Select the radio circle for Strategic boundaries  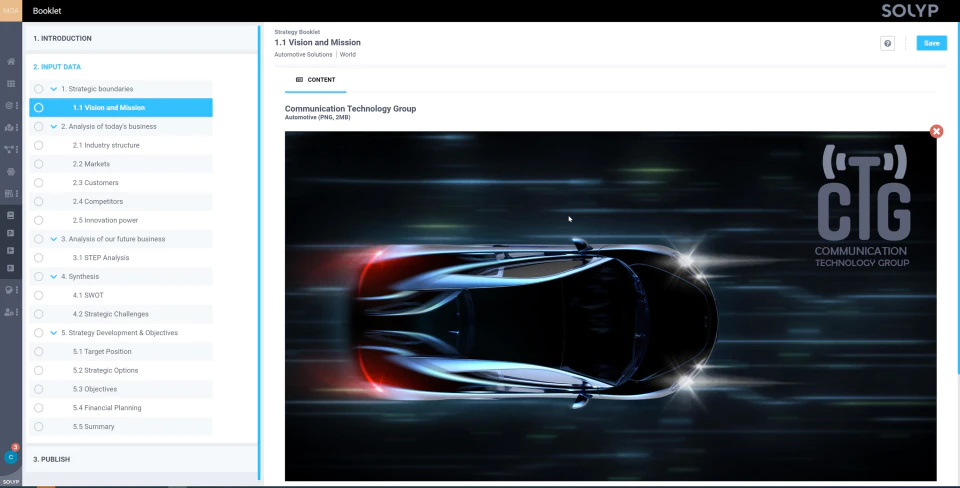[x=39, y=89]
